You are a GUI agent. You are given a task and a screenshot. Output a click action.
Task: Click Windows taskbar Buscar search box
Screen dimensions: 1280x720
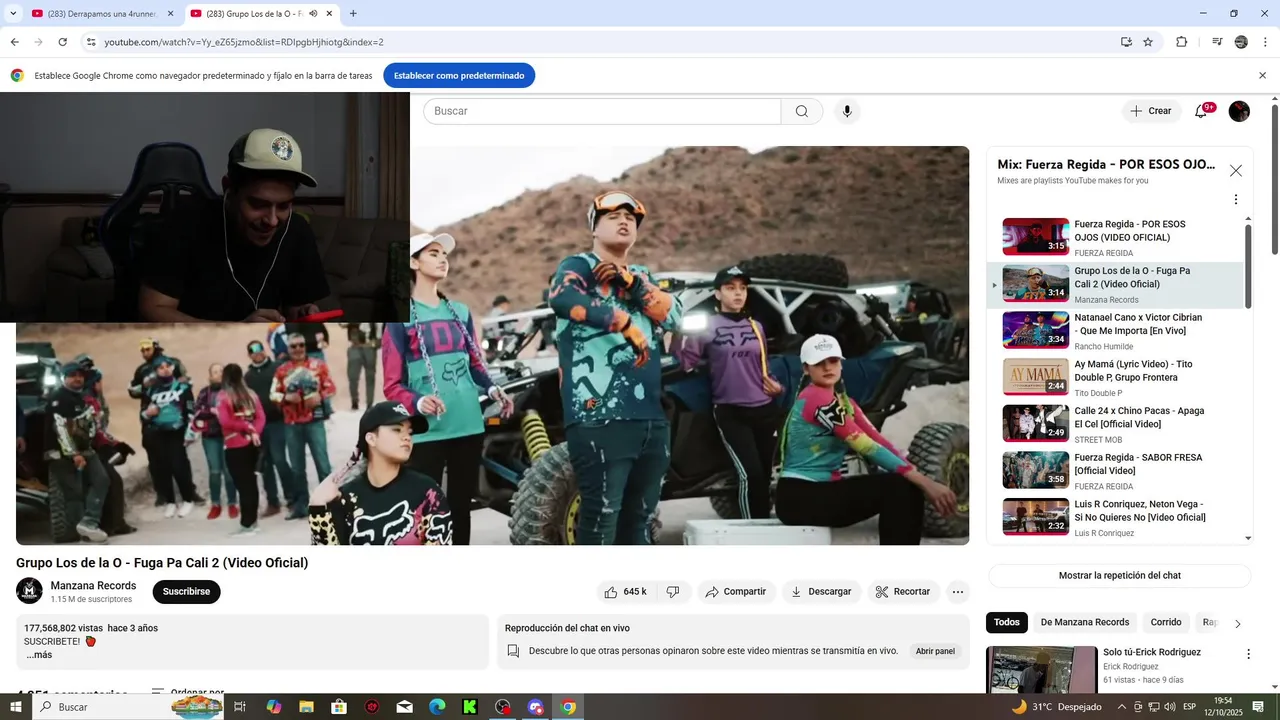click(x=129, y=707)
